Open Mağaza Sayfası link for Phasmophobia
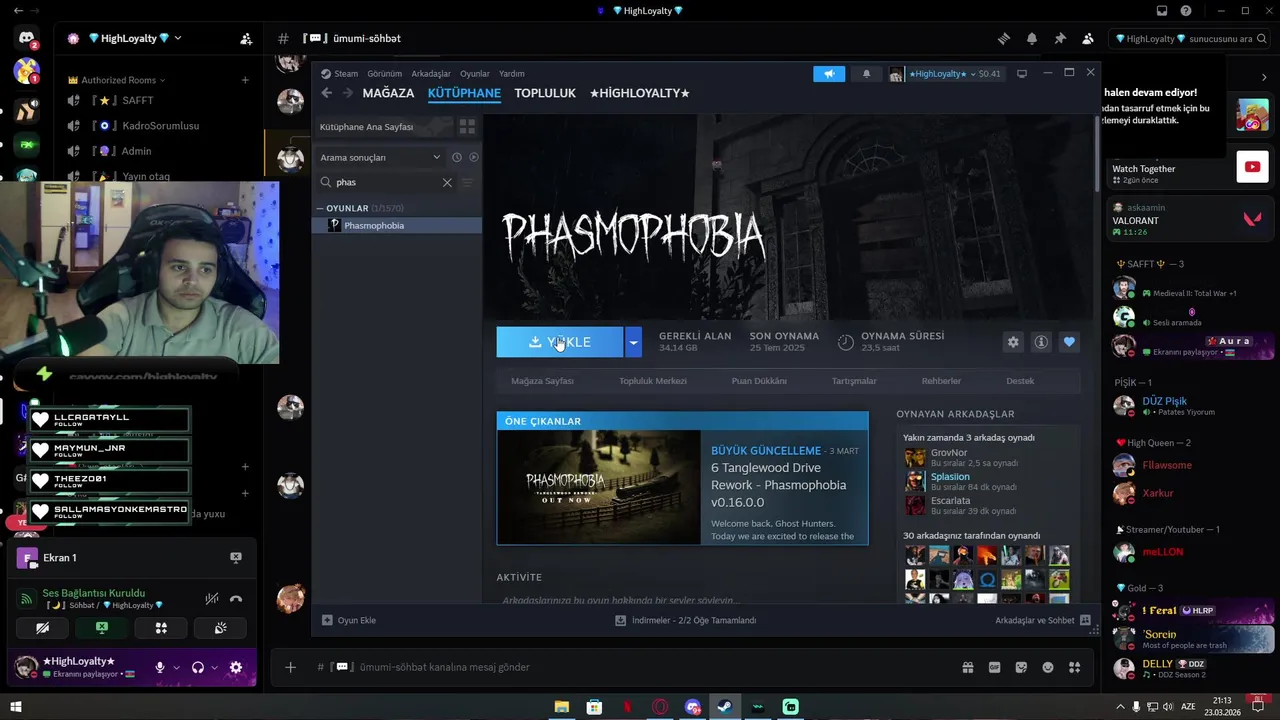This screenshot has width=1280, height=720. 542,381
